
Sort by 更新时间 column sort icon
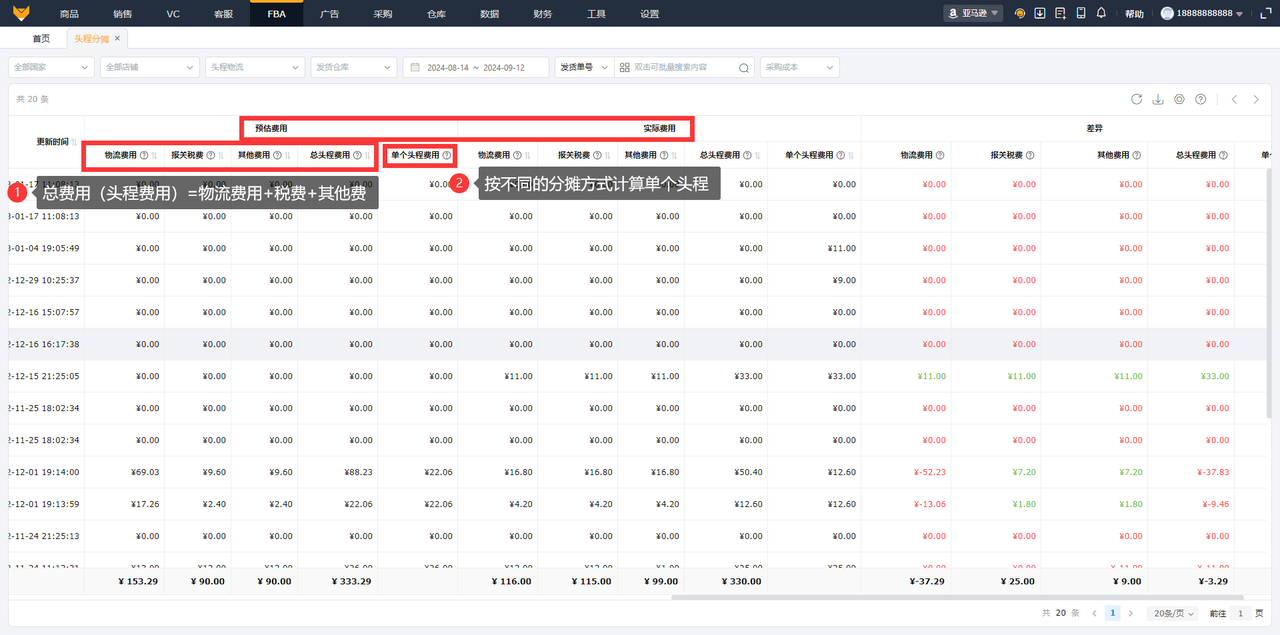pyautogui.click(x=75, y=142)
